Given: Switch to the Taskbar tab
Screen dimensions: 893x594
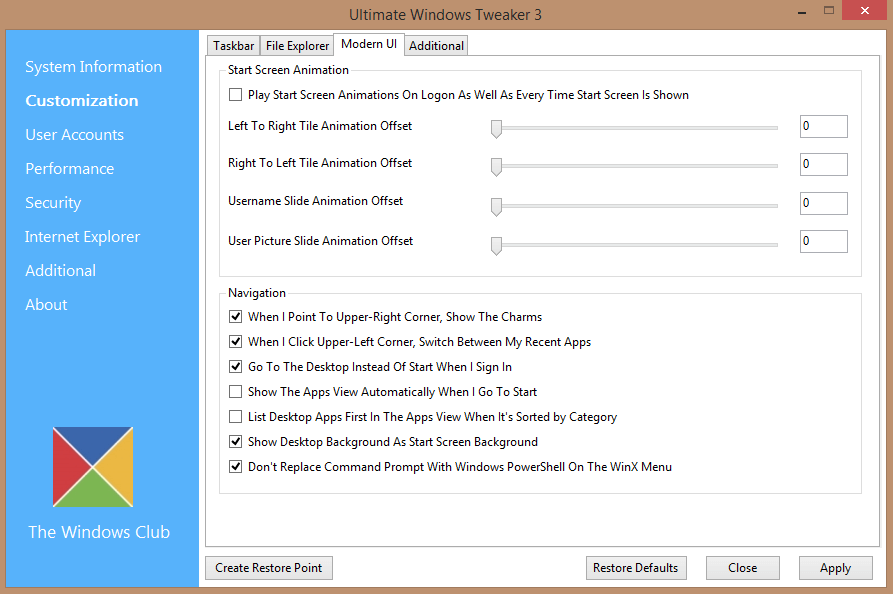Looking at the screenshot, I should (234, 46).
